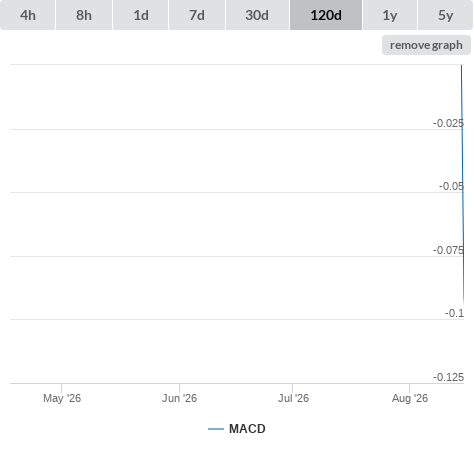The image size is (474, 455).
Task: Toggle the MACD legend entry
Action: pos(237,429)
